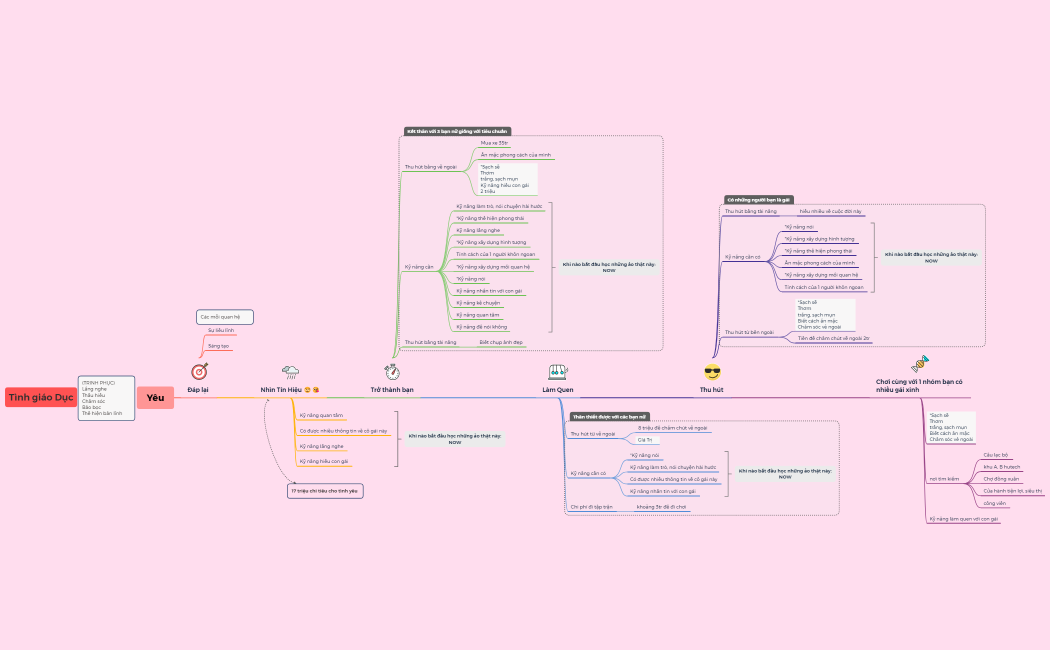Click the stopwatch icon above Trở thành bạn
1050x650 pixels.
coord(392,372)
